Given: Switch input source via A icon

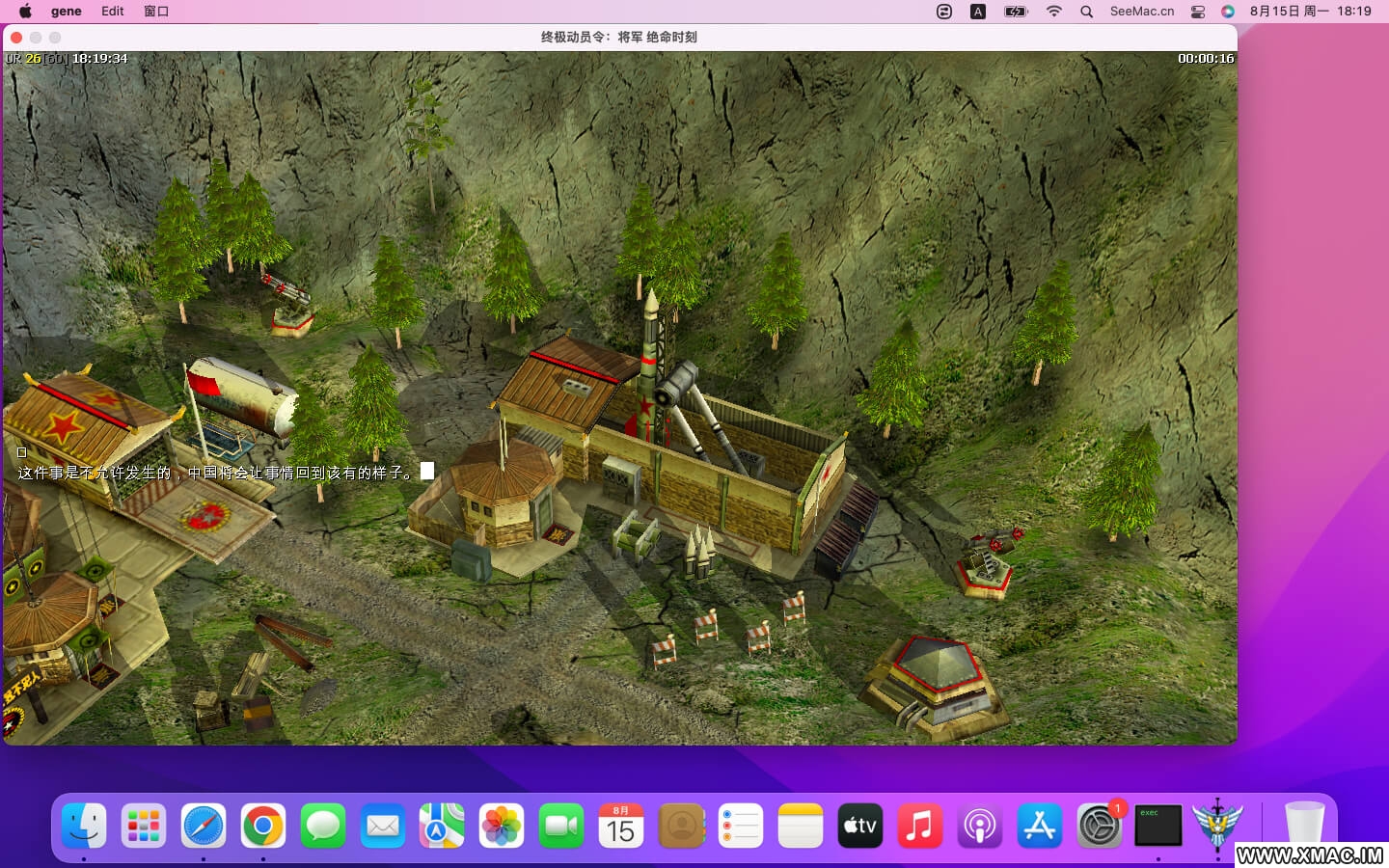Looking at the screenshot, I should coord(978,12).
